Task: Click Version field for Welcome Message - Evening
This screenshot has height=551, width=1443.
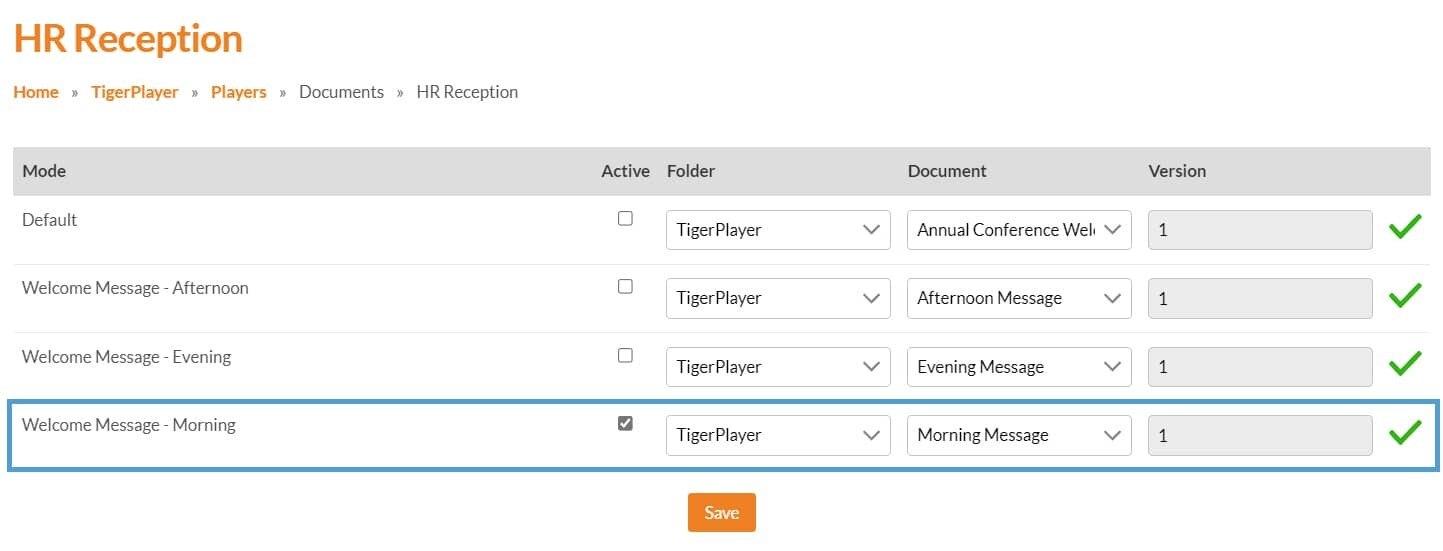Action: [x=1259, y=367]
